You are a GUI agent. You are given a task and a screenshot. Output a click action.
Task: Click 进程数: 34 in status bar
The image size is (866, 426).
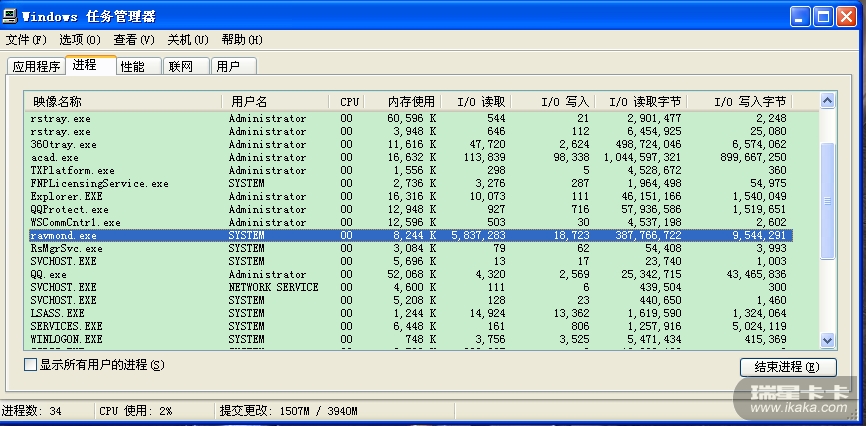tap(31, 411)
